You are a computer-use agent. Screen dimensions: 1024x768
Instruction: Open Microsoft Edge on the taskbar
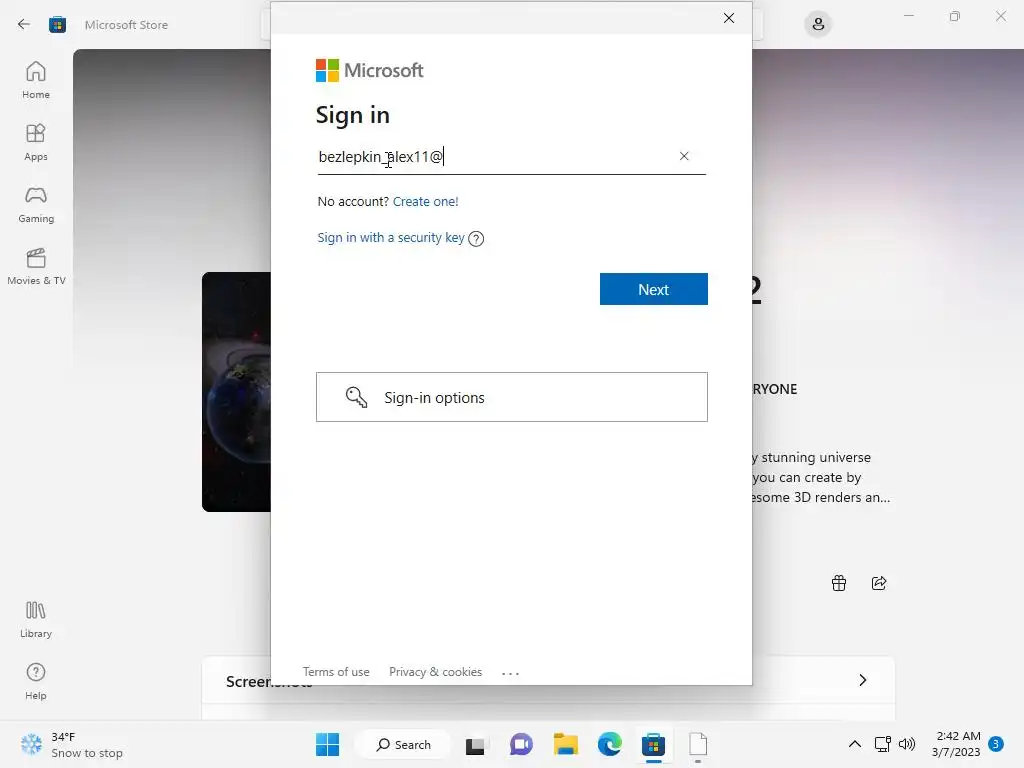(609, 744)
